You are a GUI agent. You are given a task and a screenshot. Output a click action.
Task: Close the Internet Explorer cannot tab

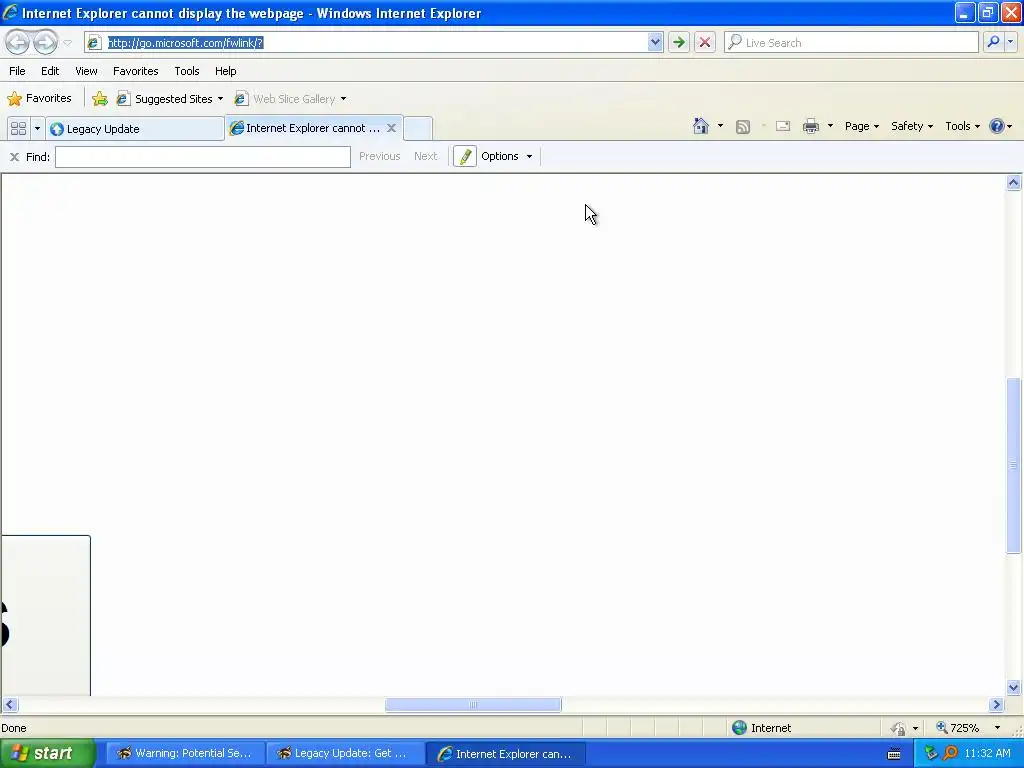pos(391,128)
